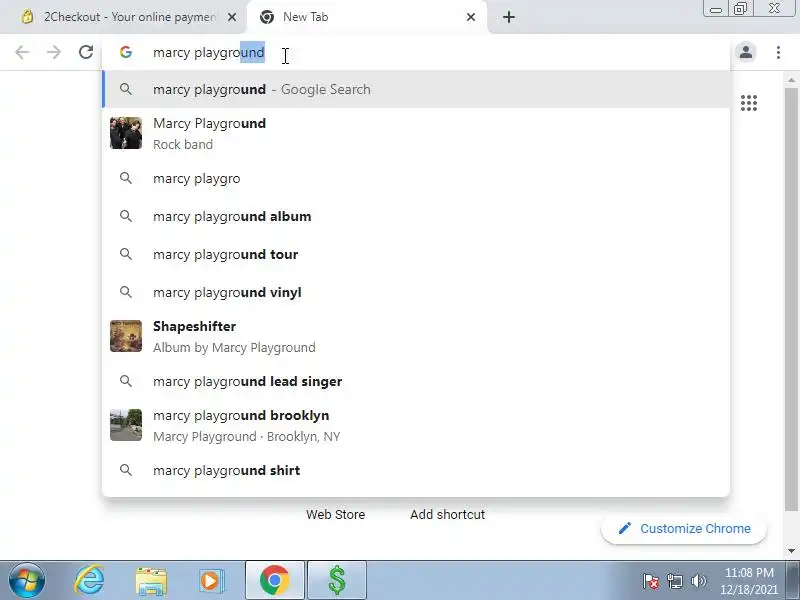This screenshot has height=600, width=800.
Task: Pick the 'marcy playgro' suggestion
Action: [416, 179]
